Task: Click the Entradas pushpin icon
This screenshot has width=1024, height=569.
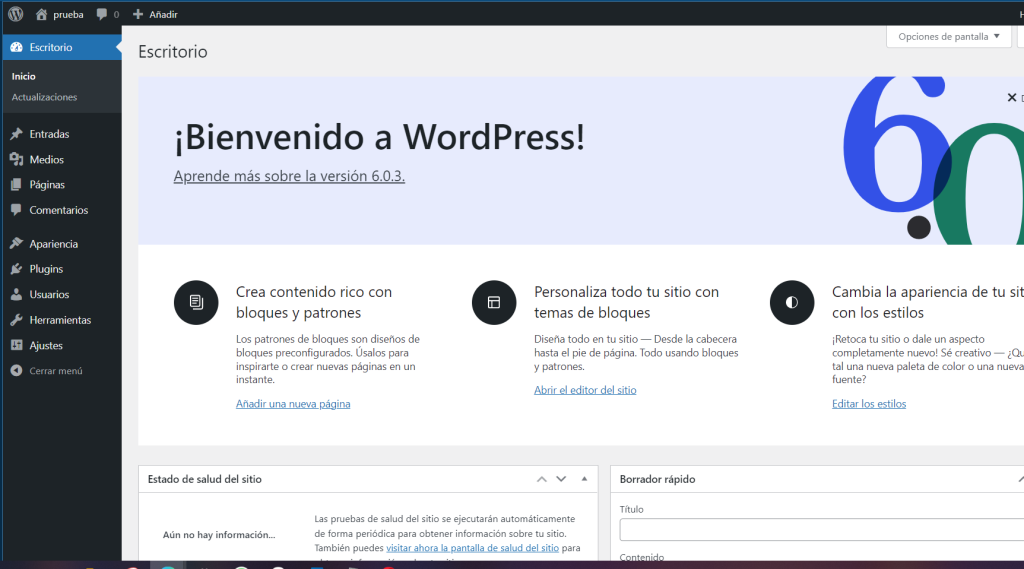Action: [16, 134]
